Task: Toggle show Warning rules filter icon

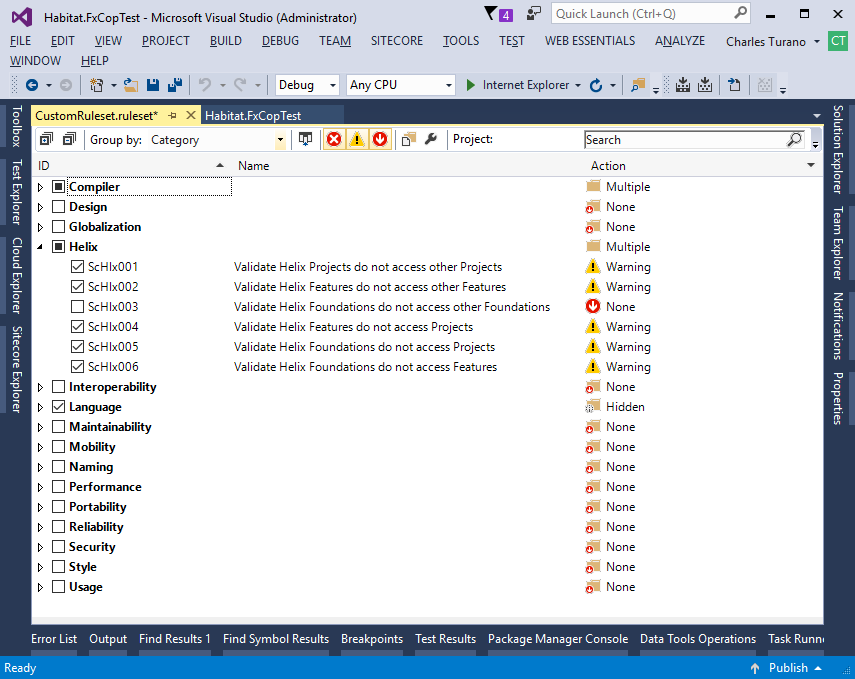Action: pos(357,140)
